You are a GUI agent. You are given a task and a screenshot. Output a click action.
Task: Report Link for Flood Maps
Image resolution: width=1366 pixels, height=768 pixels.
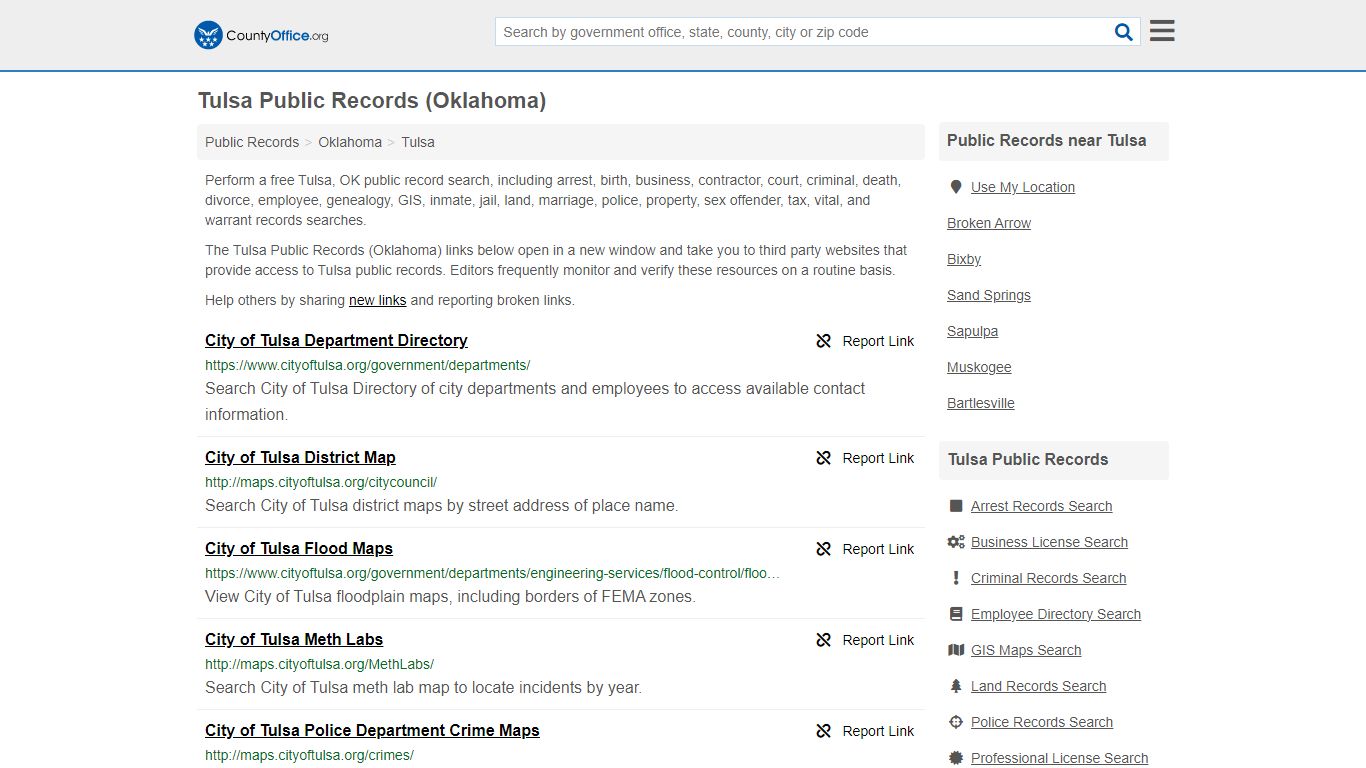click(878, 549)
